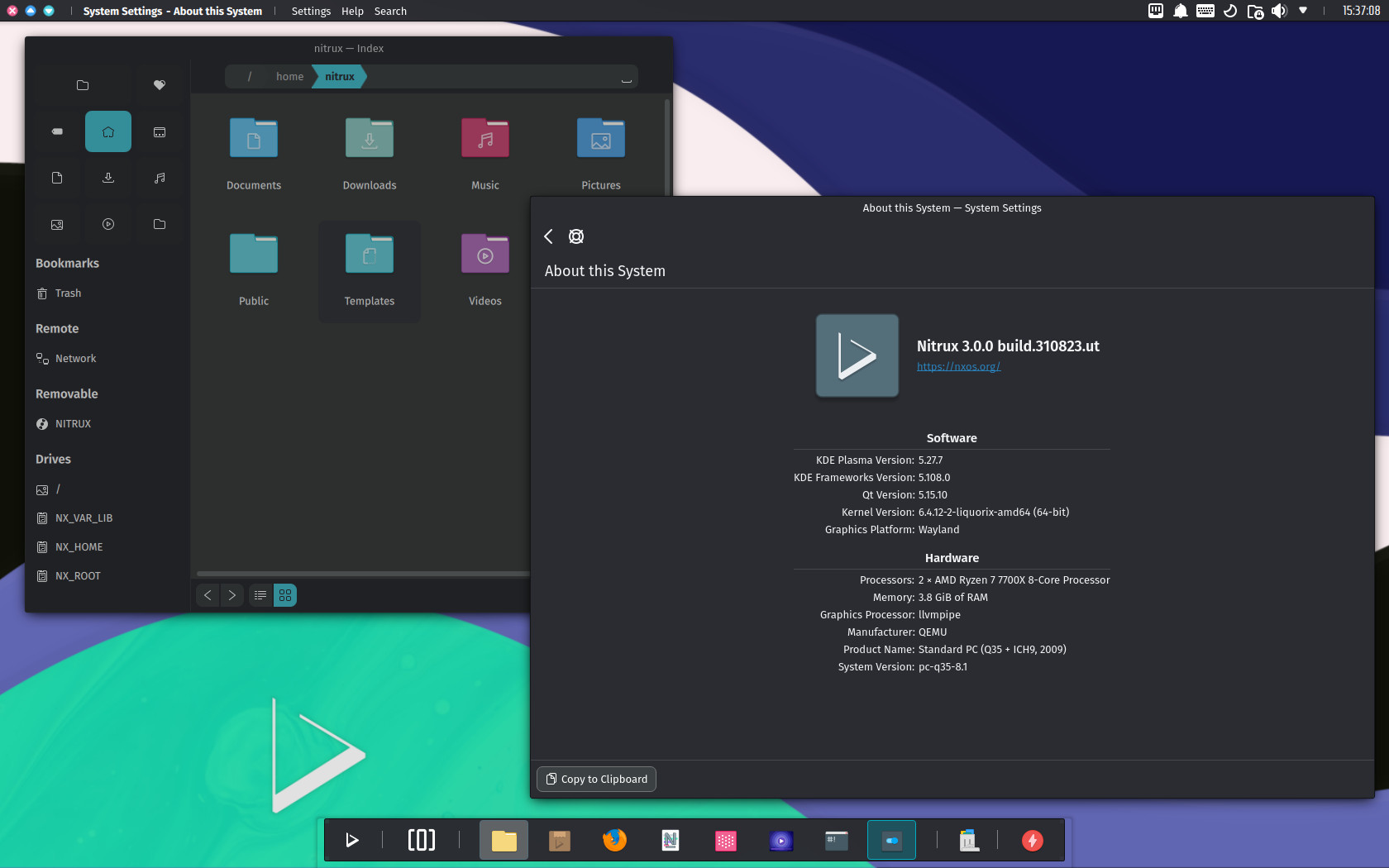Launch the pink dotted app in dock
Image resolution: width=1389 pixels, height=868 pixels.
click(726, 841)
